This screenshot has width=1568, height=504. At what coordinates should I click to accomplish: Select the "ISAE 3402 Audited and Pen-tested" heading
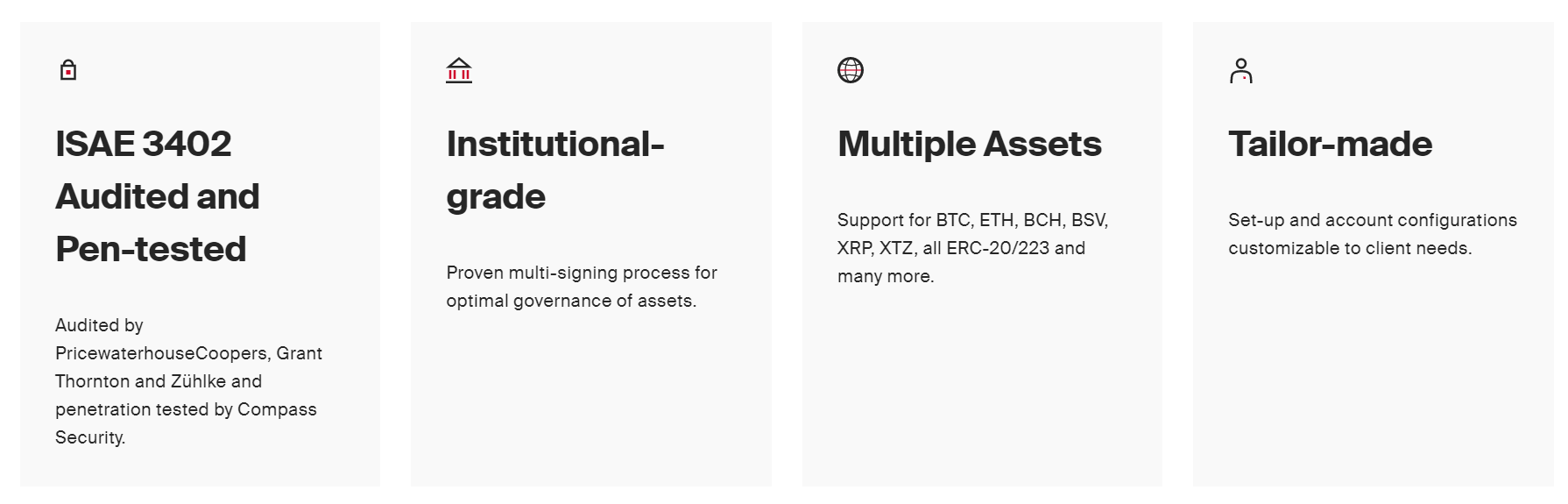[158, 196]
